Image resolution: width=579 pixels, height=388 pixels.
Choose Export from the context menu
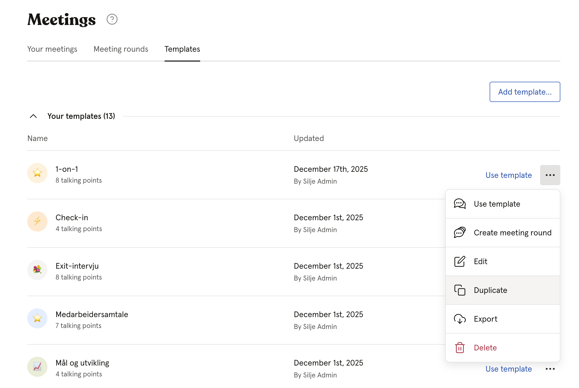click(x=503, y=319)
